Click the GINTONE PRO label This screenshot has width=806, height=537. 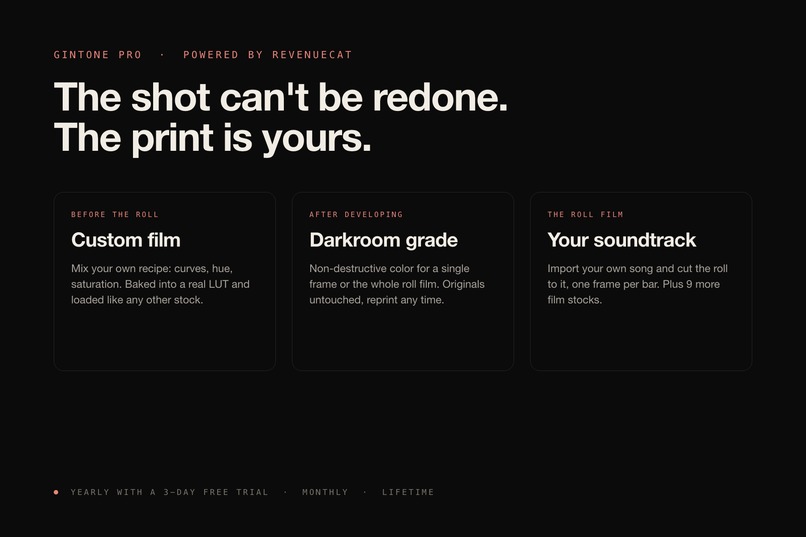(x=98, y=54)
